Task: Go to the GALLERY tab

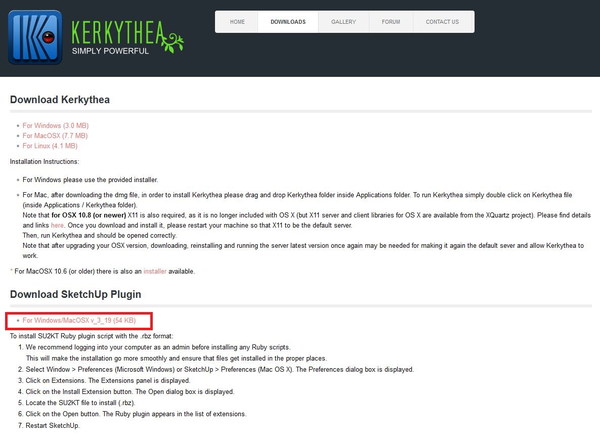Action: click(343, 21)
